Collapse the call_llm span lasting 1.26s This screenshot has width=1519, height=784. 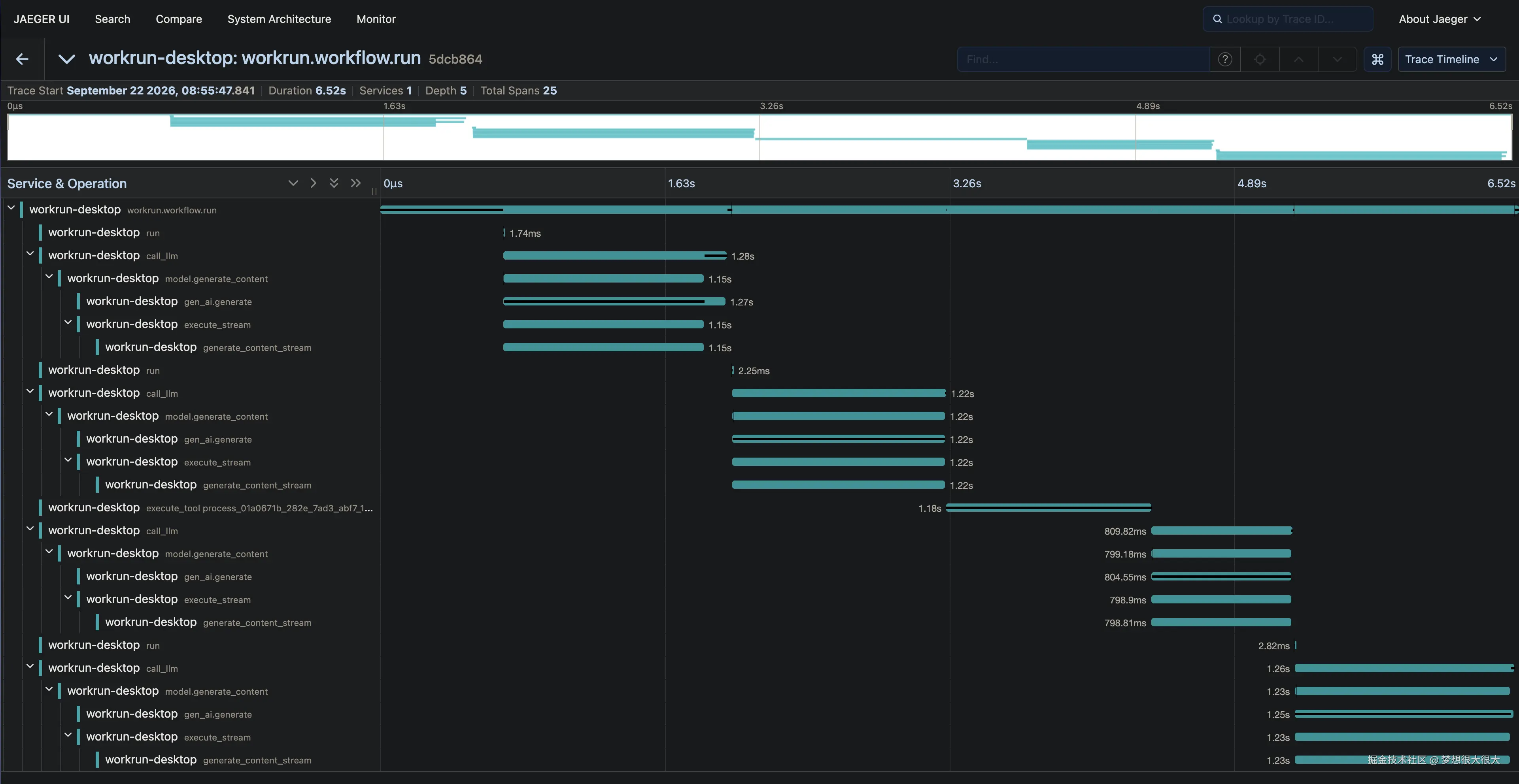tap(30, 666)
